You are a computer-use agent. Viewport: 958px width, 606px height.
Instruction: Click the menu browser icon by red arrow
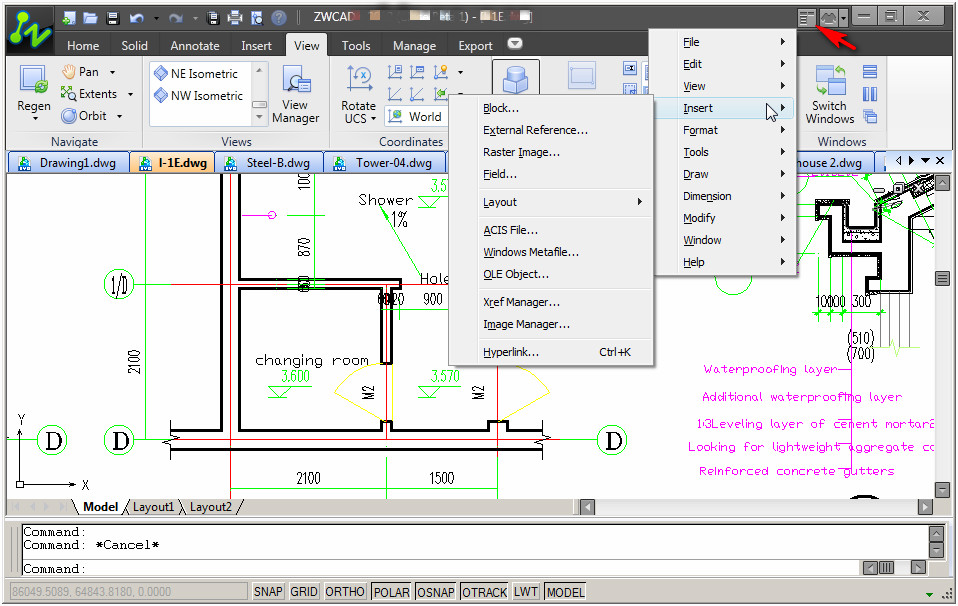pos(807,17)
